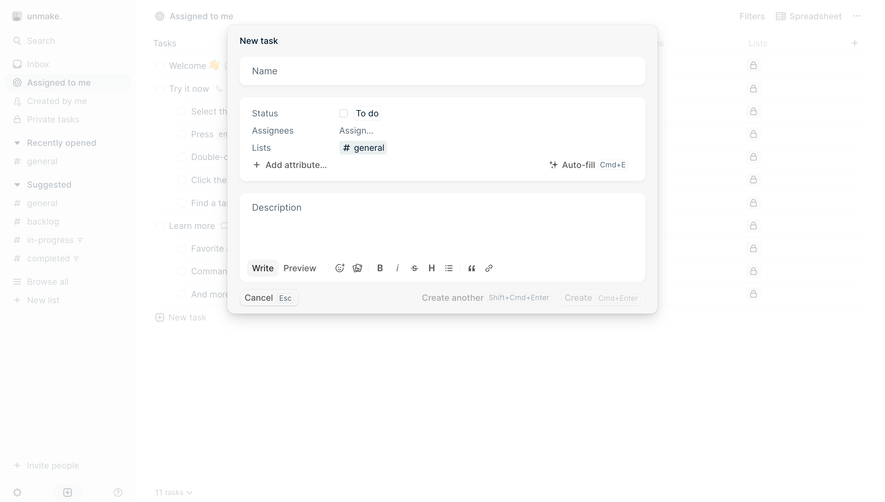Screen dimensions: 885x502
Task: Toggle checkbox for Try it now task
Action: (x=160, y=89)
